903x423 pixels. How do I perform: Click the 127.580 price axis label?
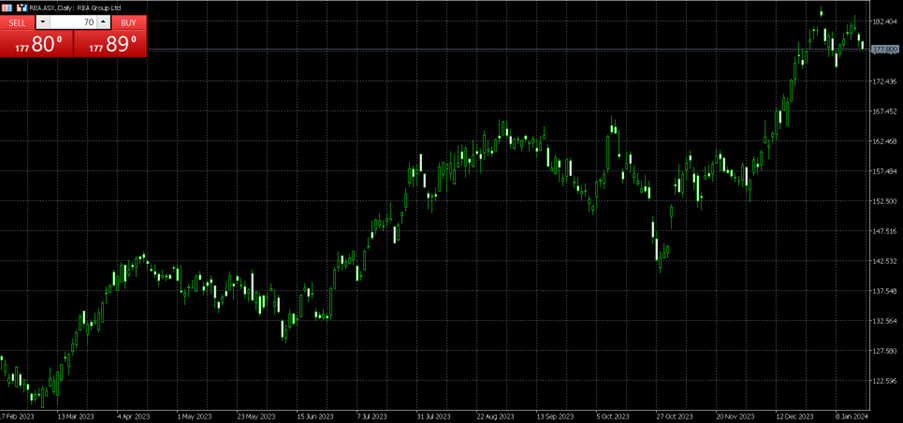(885, 350)
